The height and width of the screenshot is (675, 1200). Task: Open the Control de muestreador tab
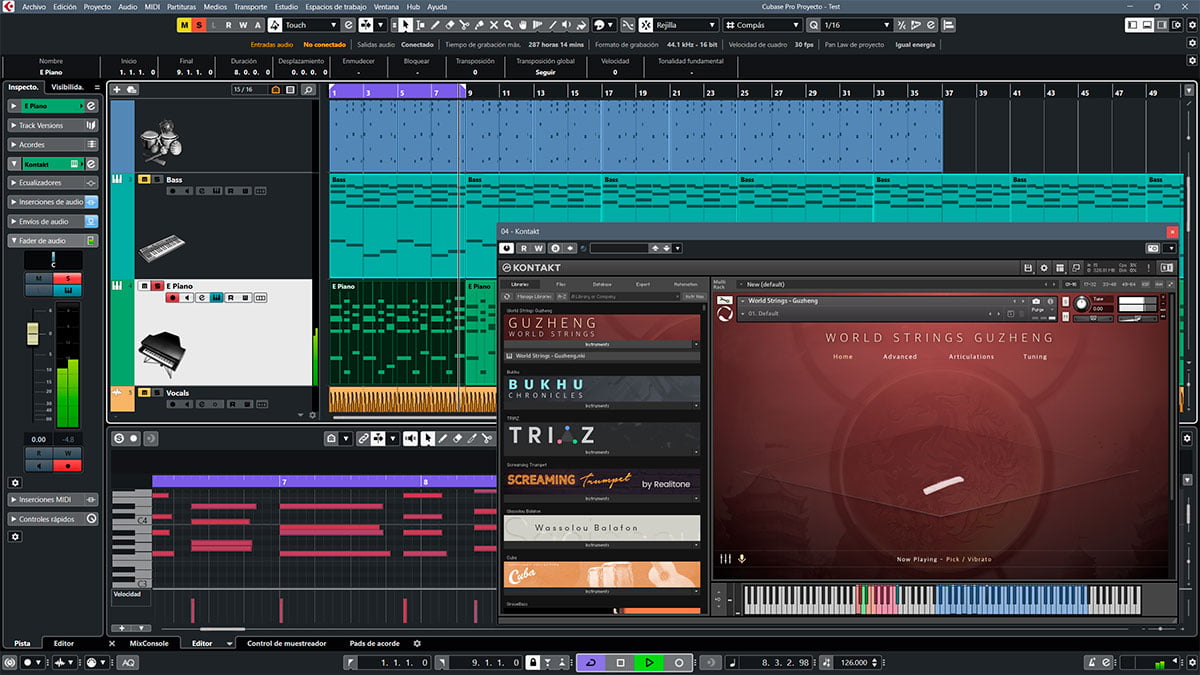coord(286,643)
